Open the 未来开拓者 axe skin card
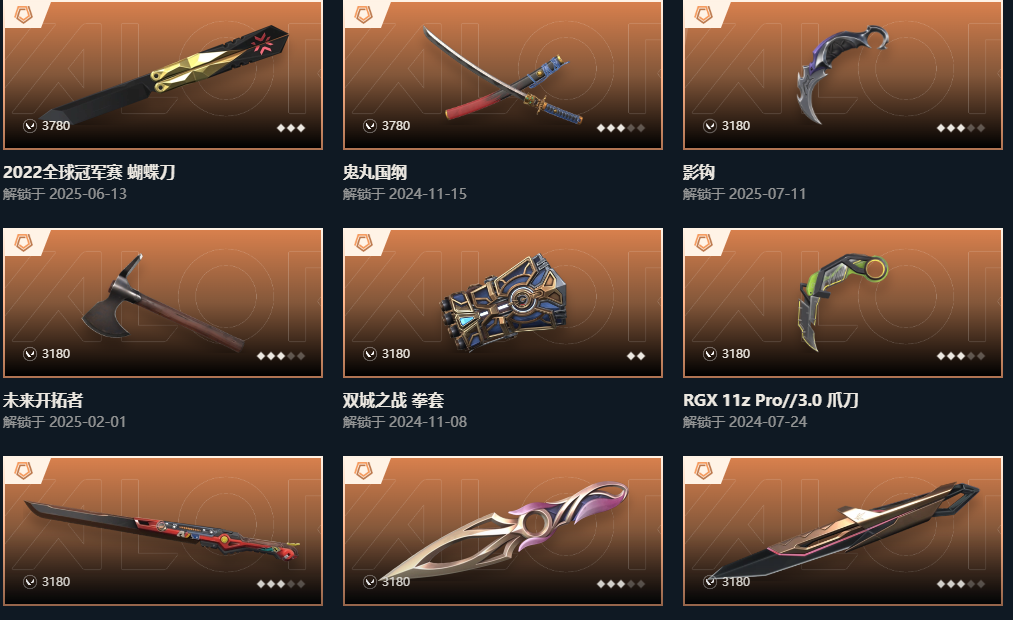Viewport: 1013px width, 620px height. point(163,303)
